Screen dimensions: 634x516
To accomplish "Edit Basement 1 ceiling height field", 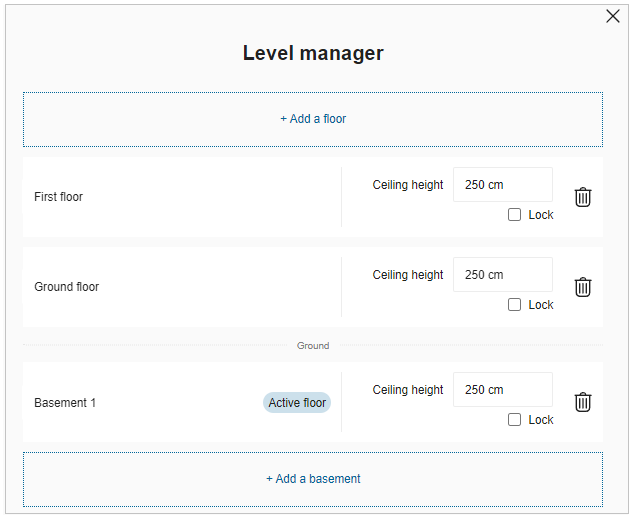I will tap(503, 389).
